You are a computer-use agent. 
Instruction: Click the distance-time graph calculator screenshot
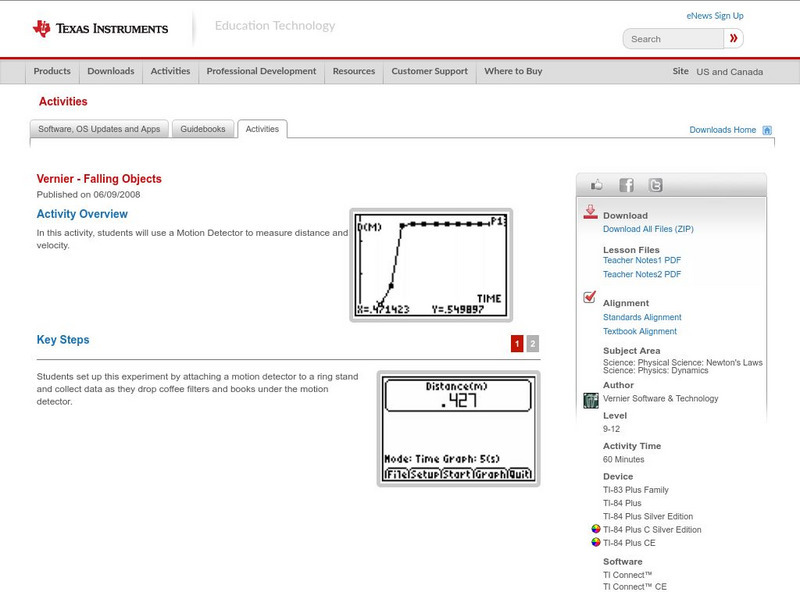click(x=431, y=265)
